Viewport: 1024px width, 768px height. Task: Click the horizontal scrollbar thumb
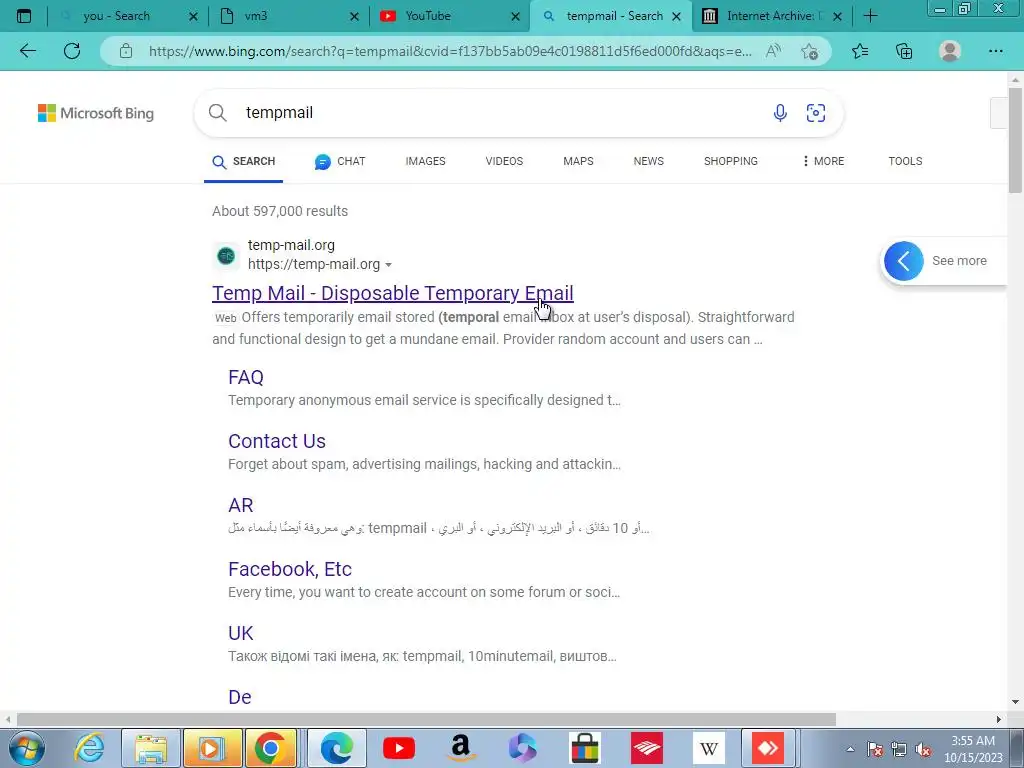pos(426,720)
